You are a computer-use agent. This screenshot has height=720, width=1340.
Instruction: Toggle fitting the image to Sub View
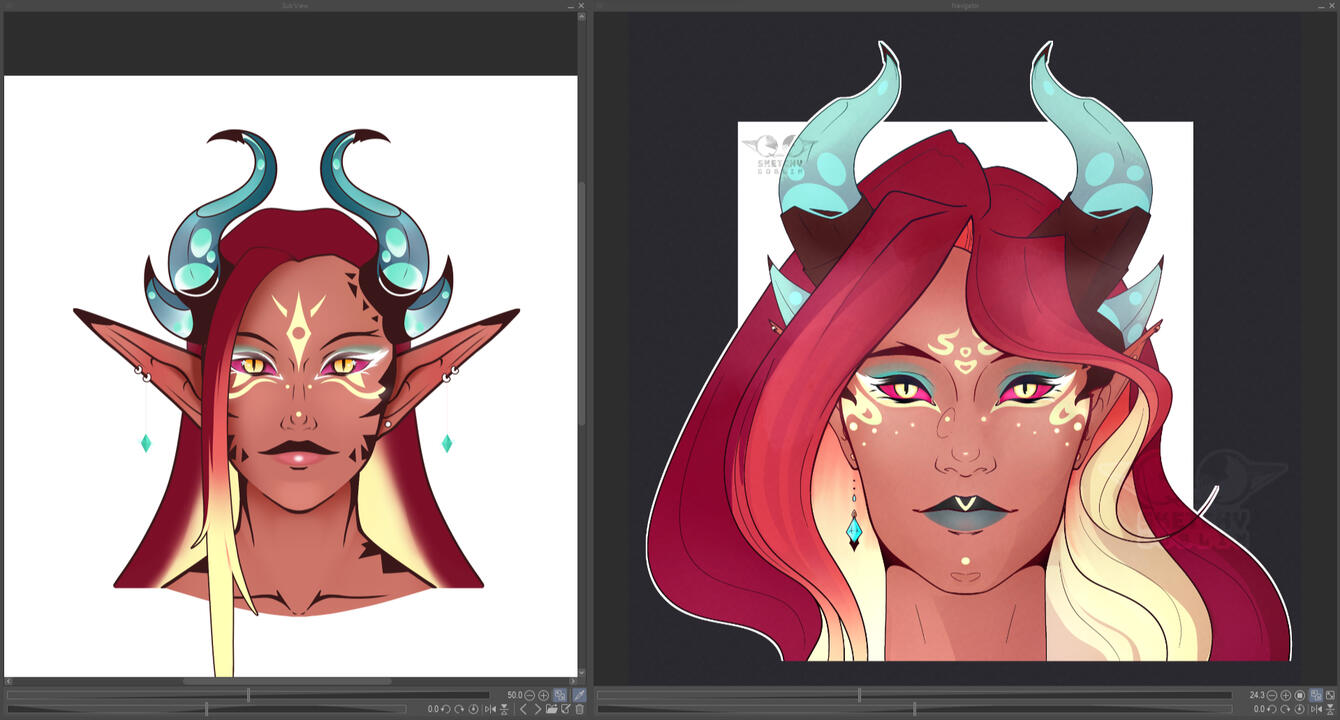pyautogui.click(x=560, y=695)
